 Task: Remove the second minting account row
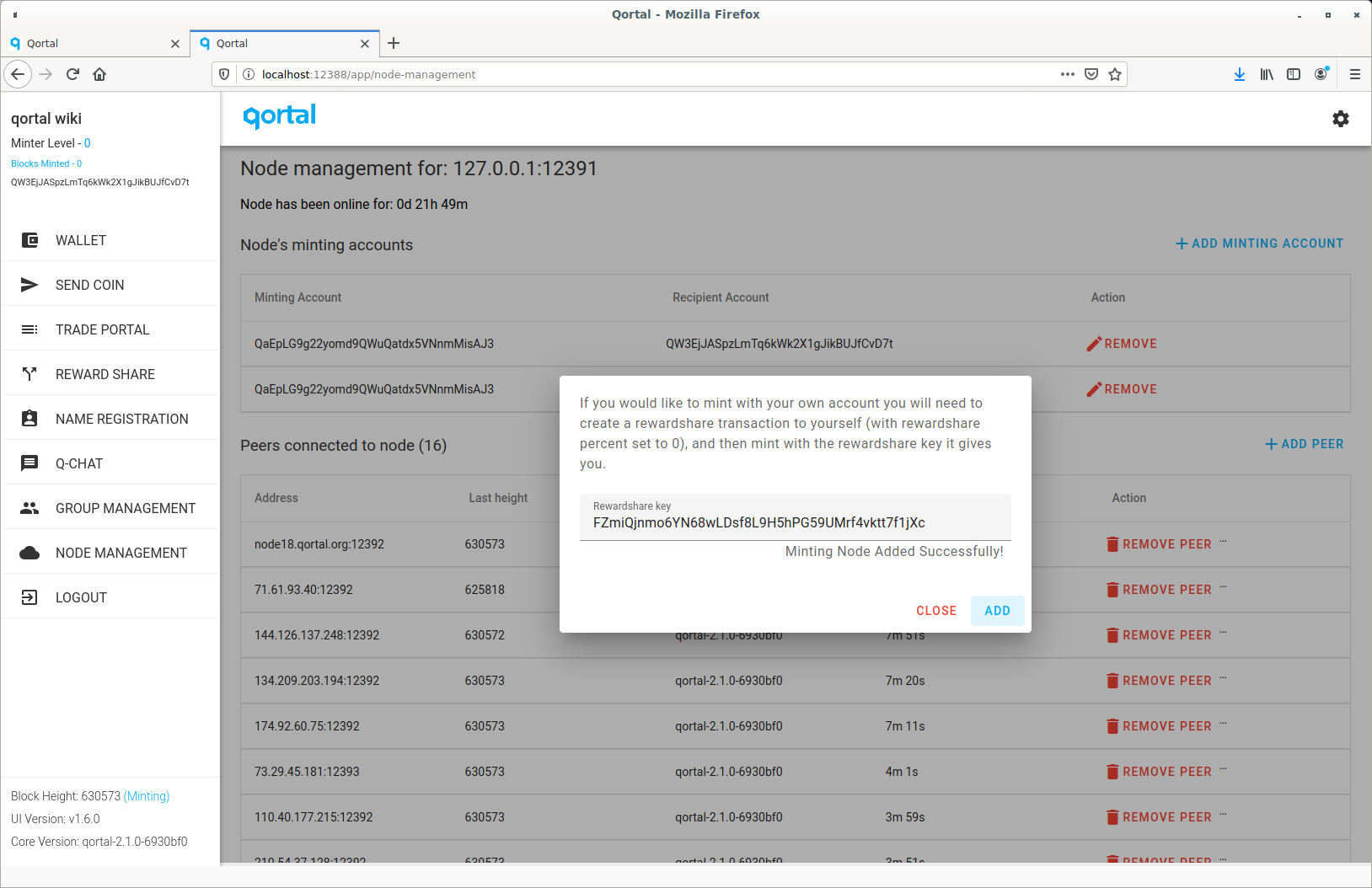1122,389
